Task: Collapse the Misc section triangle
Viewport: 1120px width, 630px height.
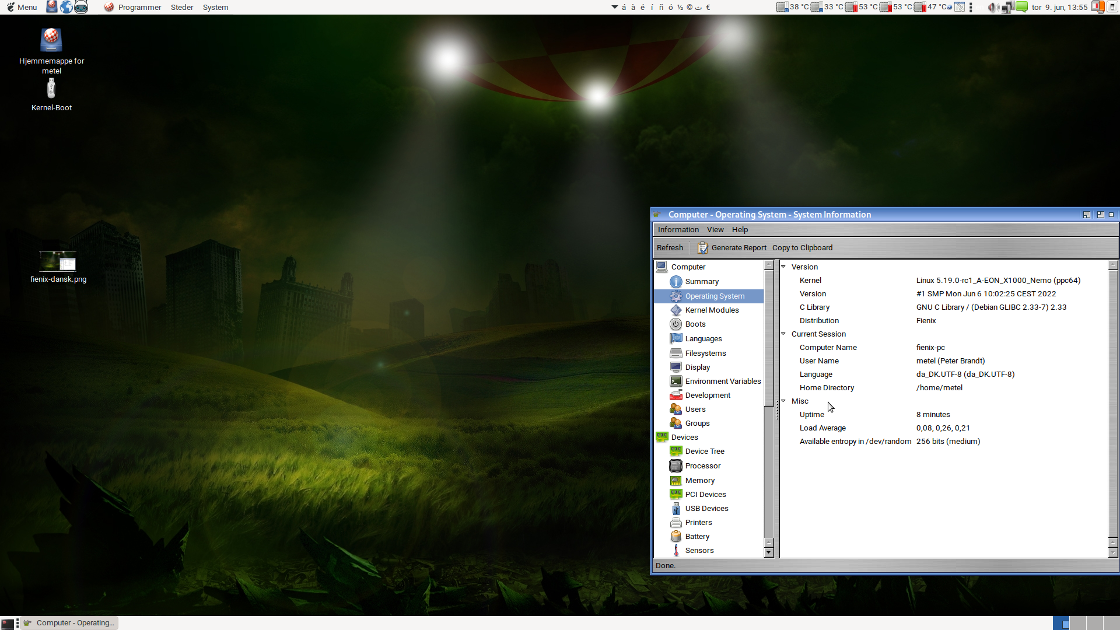Action: coord(784,401)
